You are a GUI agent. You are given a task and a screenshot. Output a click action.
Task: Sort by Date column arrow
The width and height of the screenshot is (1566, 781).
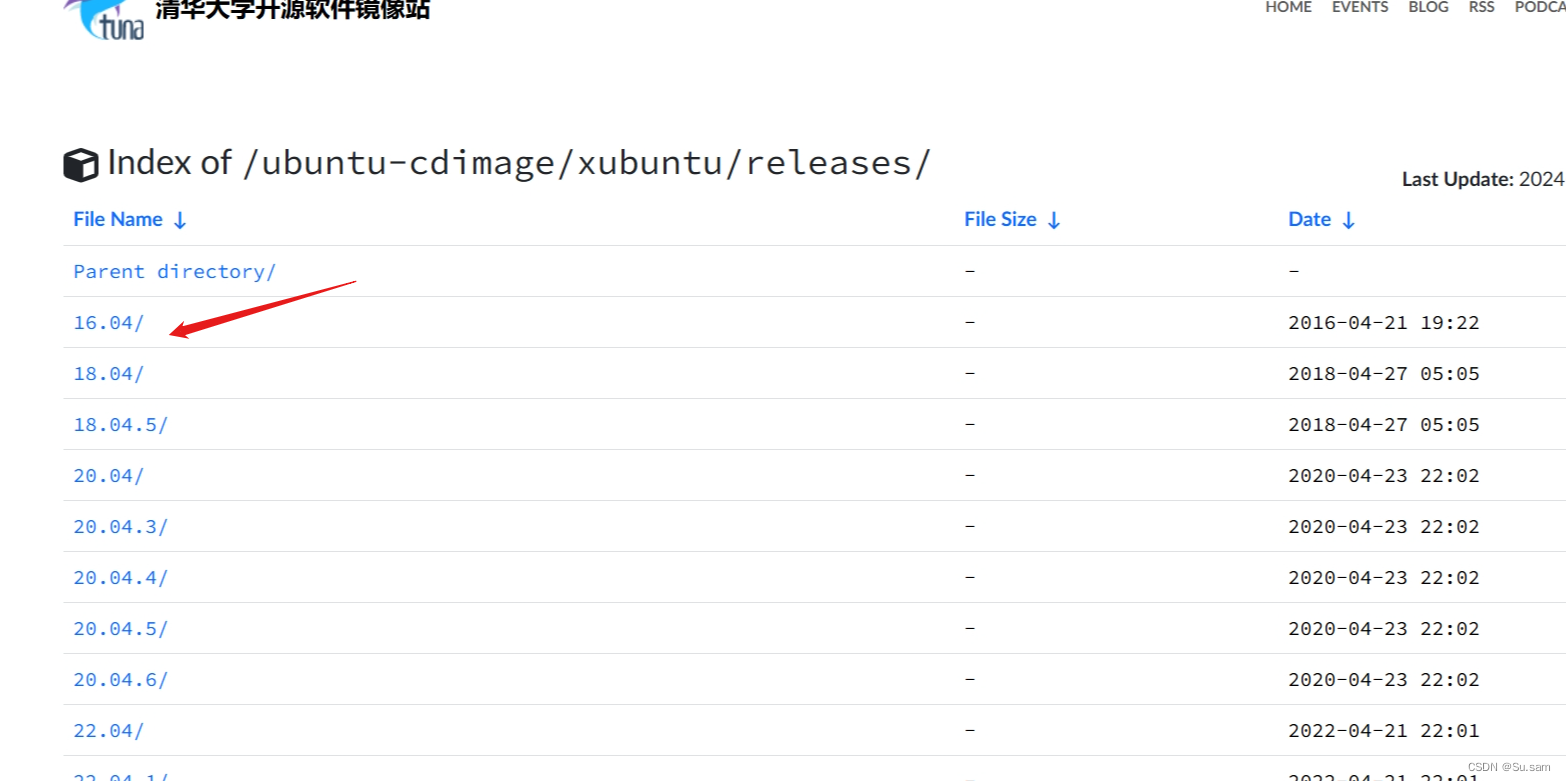pyautogui.click(x=1348, y=220)
